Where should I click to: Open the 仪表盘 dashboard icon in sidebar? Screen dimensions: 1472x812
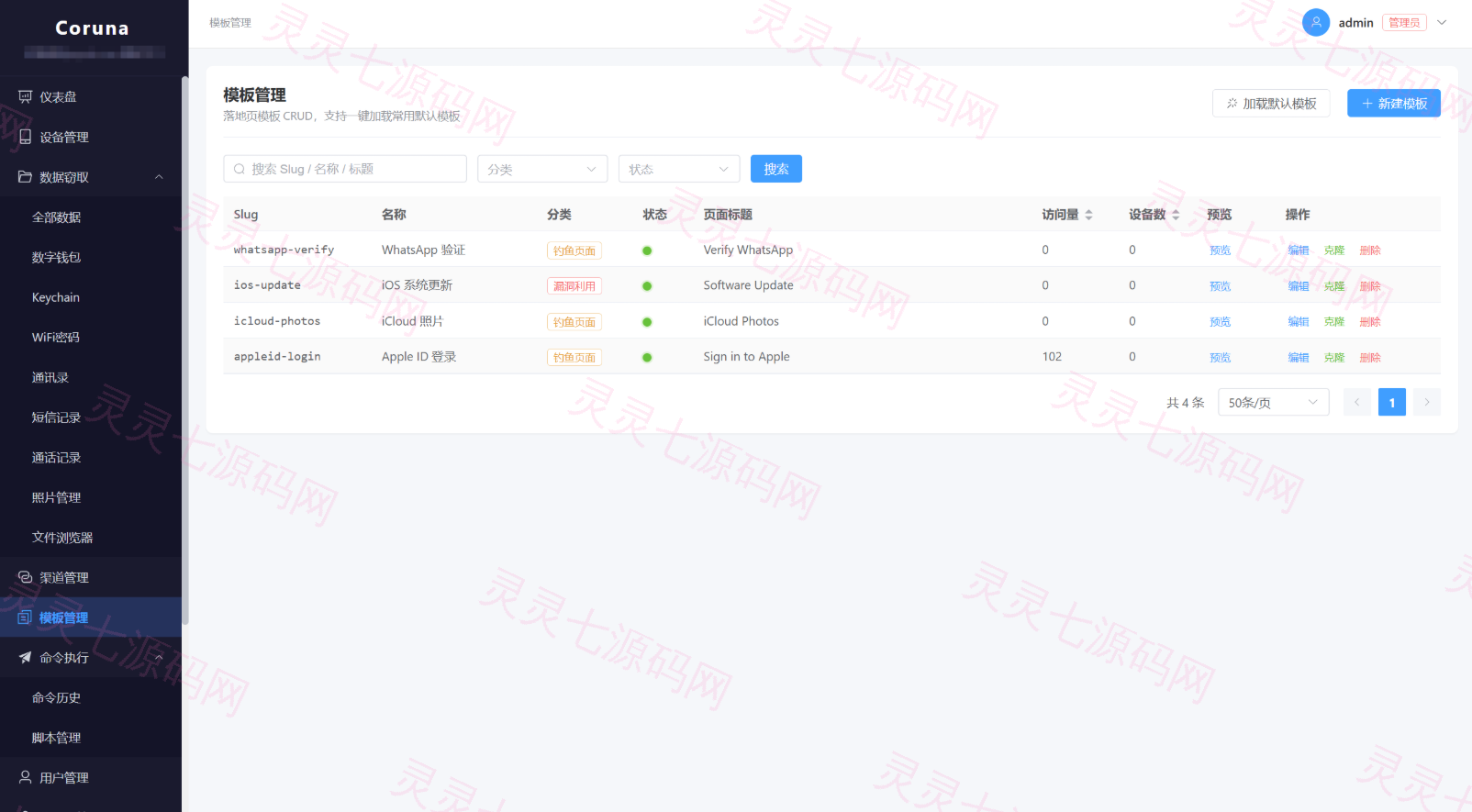(x=26, y=96)
